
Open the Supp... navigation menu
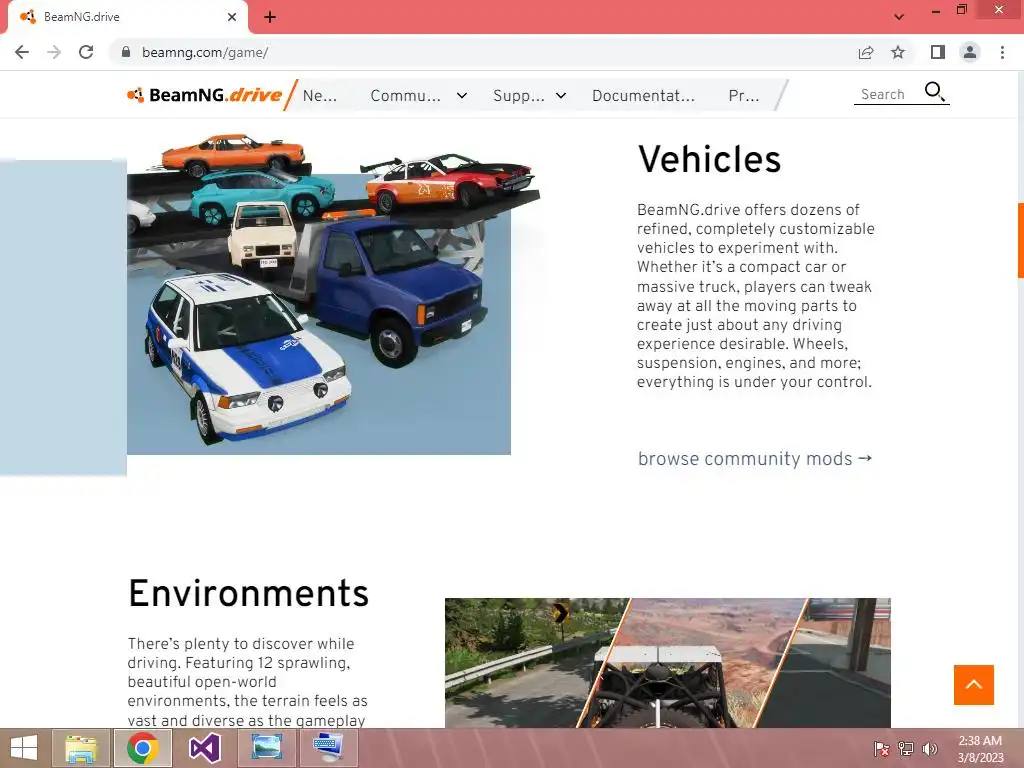pos(519,96)
